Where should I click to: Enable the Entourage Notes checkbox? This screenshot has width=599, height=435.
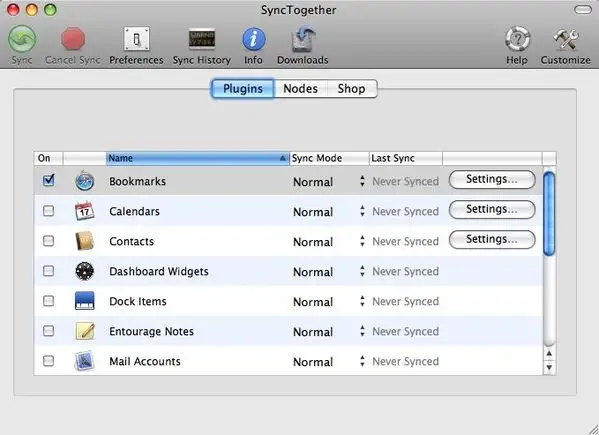pos(49,331)
